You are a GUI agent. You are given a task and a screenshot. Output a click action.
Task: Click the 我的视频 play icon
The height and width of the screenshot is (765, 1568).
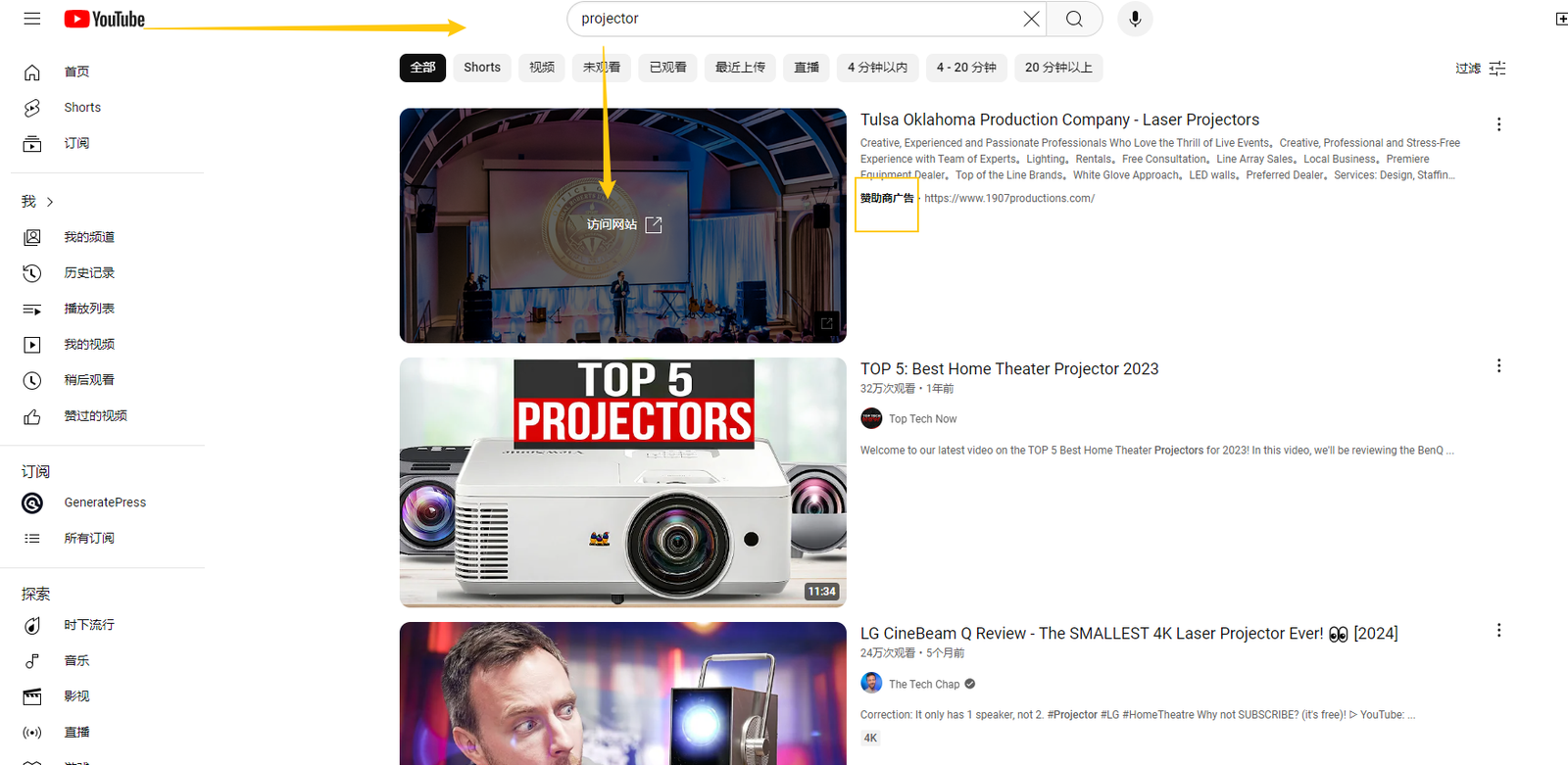pyautogui.click(x=32, y=345)
